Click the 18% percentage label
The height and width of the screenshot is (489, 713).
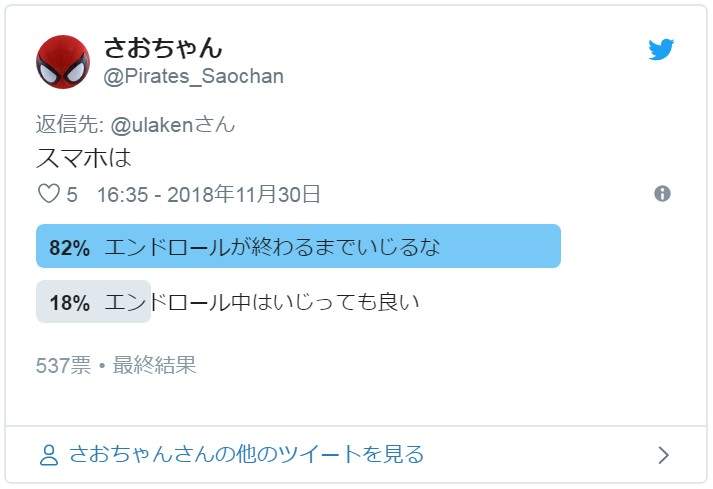[x=69, y=303]
